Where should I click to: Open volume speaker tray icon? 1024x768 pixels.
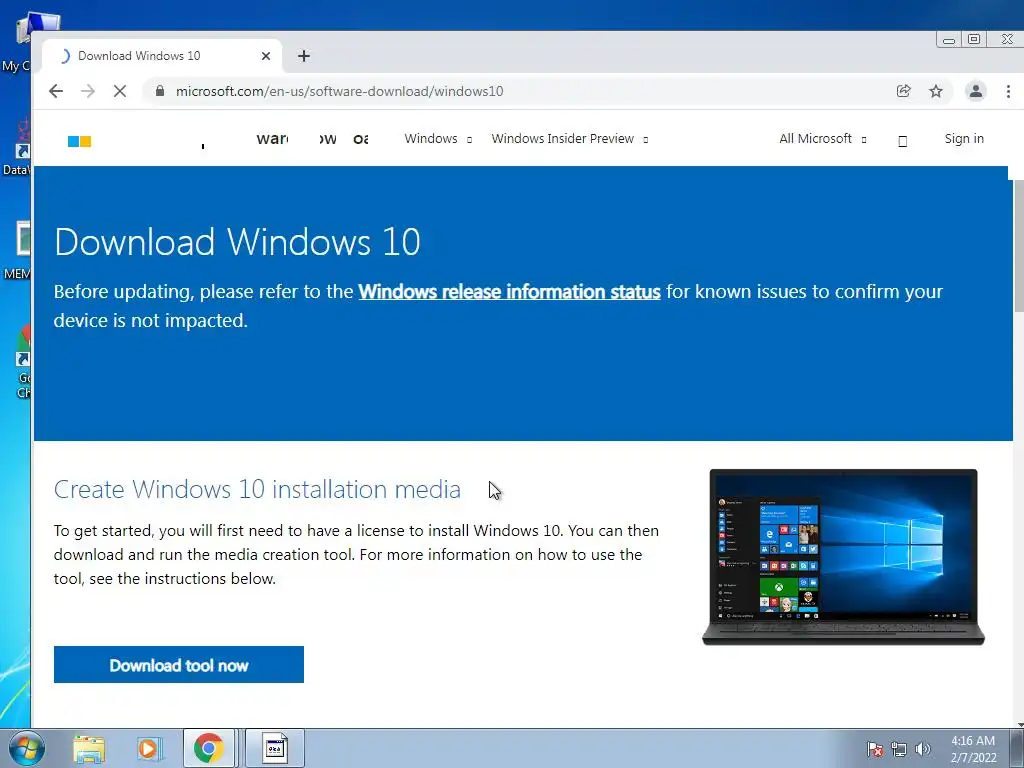pos(923,749)
